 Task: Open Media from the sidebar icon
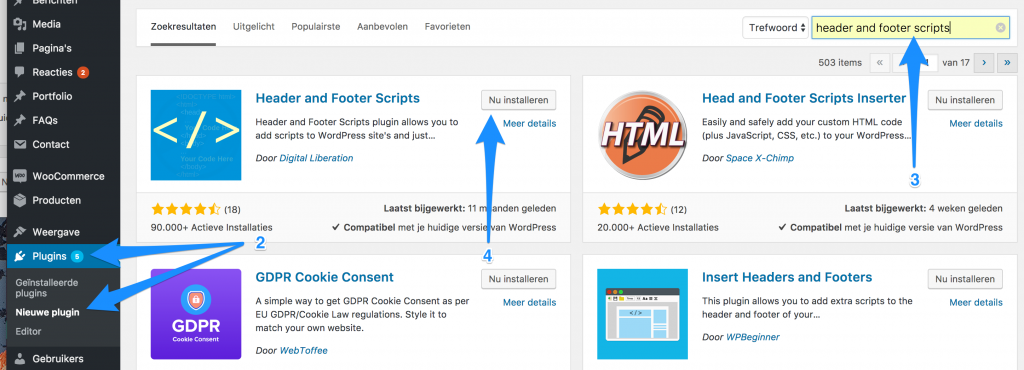tap(20, 24)
